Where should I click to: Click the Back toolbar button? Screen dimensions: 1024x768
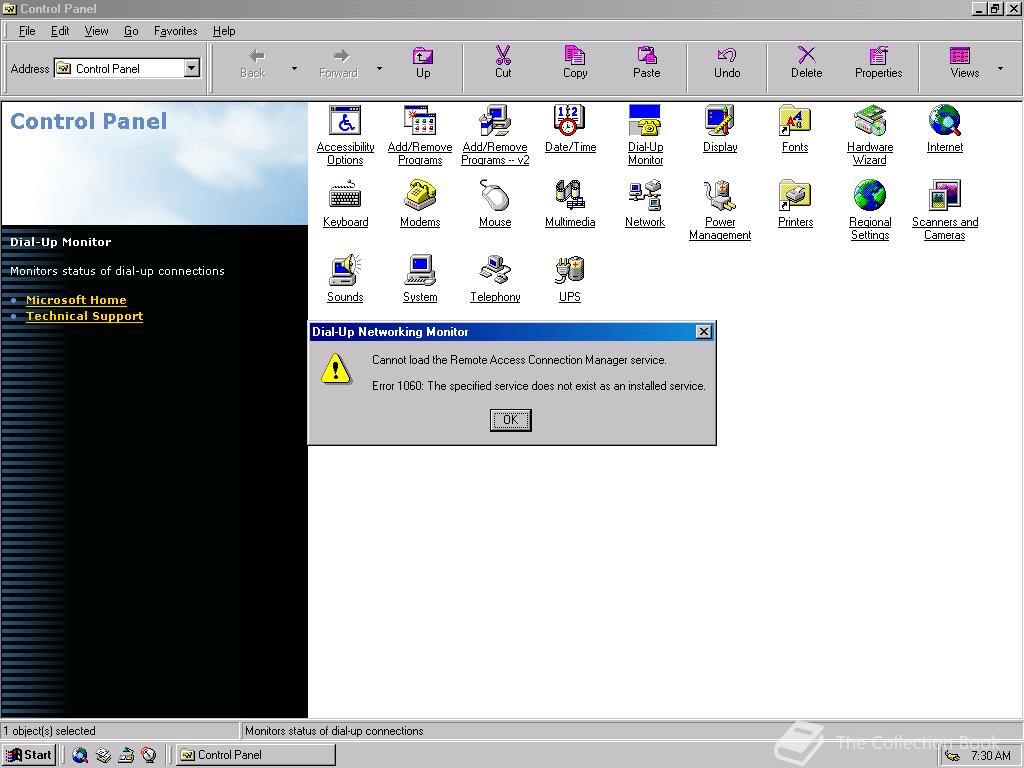click(253, 63)
